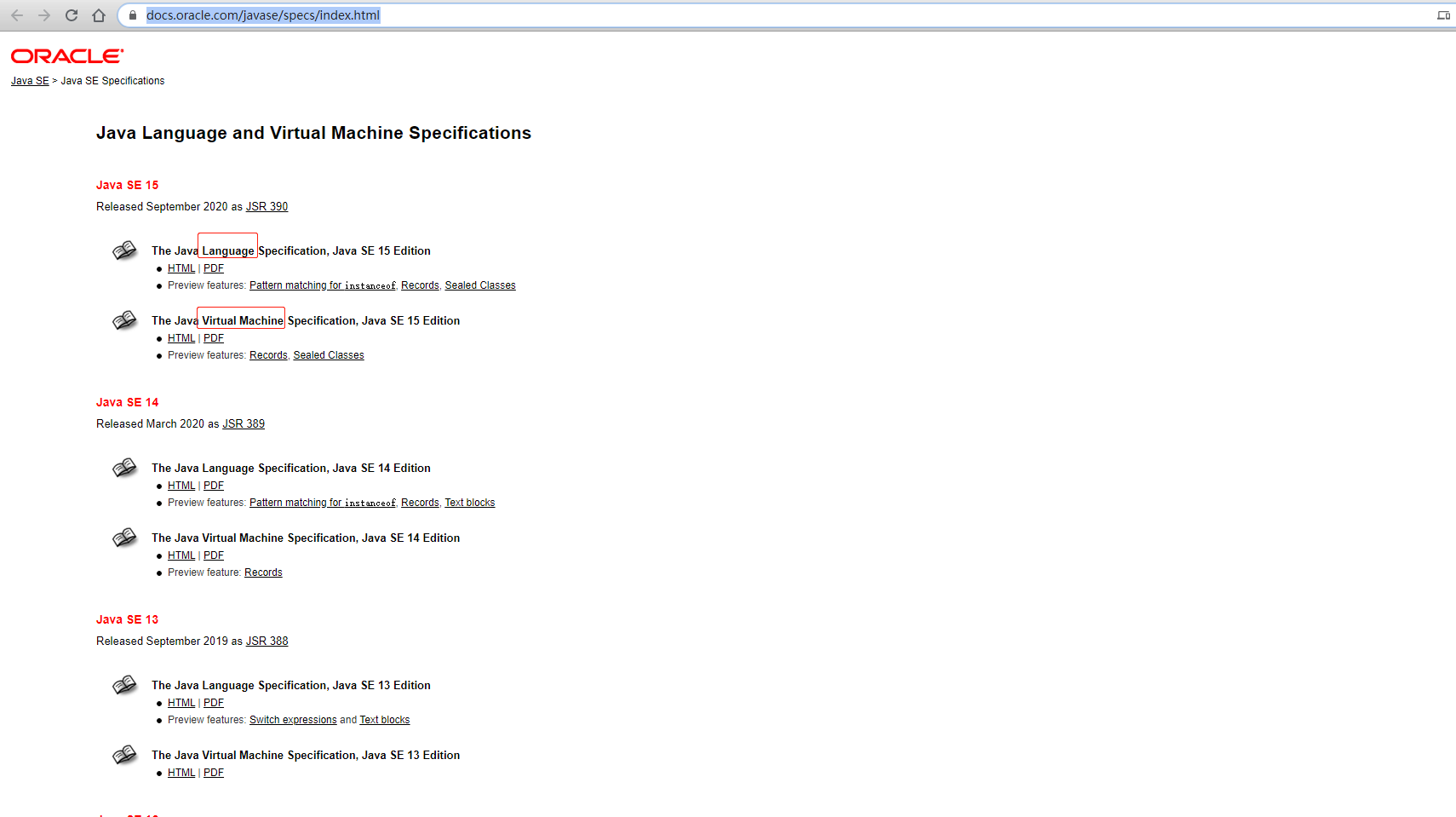Click the Java SE Specifications breadcrumb text
This screenshot has height=817, width=1456.
pyautogui.click(x=112, y=81)
